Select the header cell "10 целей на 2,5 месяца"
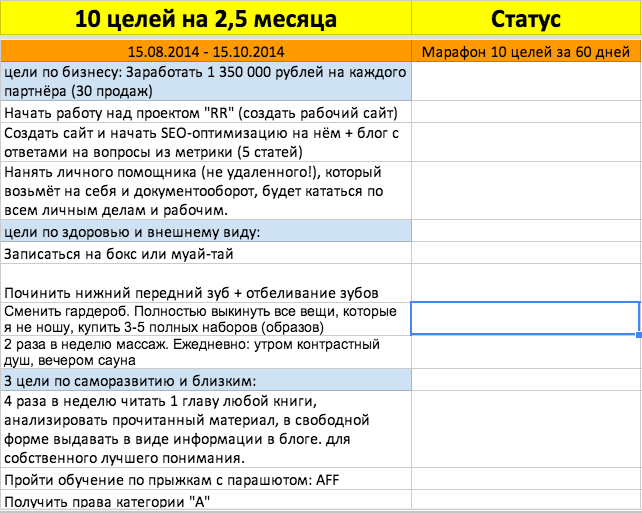Image resolution: width=642 pixels, height=513 pixels. (x=206, y=18)
